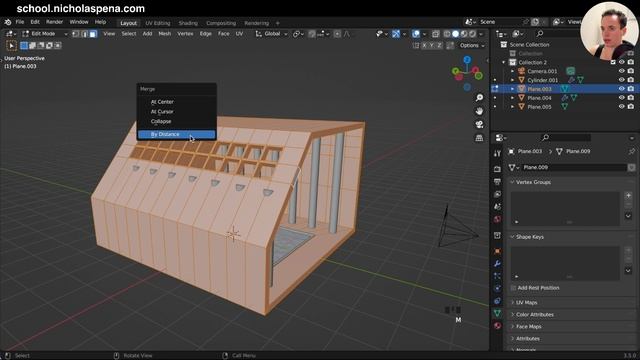The height and width of the screenshot is (360, 640).
Task: Open vertex group specials arrow button
Action: 628,216
